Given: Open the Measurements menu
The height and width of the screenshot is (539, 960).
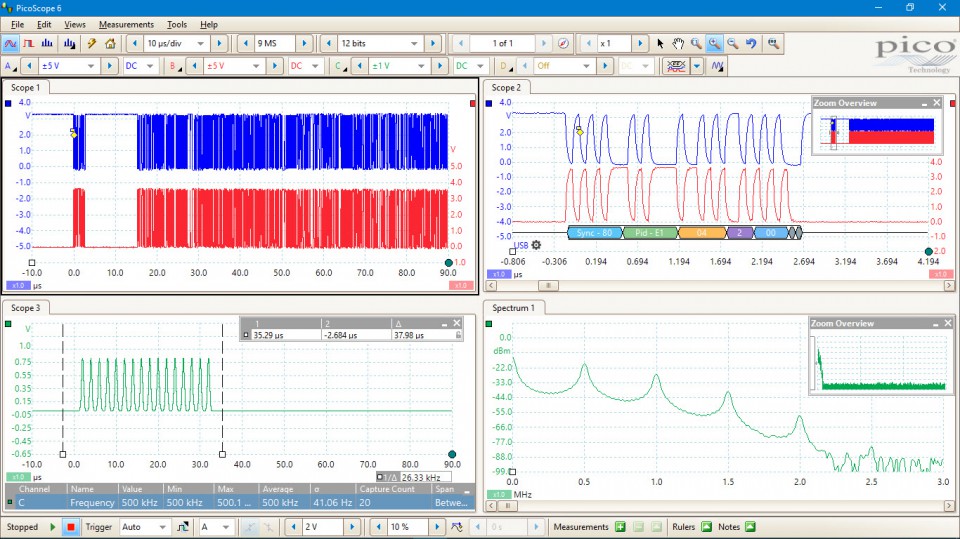Looking at the screenshot, I should pos(126,24).
